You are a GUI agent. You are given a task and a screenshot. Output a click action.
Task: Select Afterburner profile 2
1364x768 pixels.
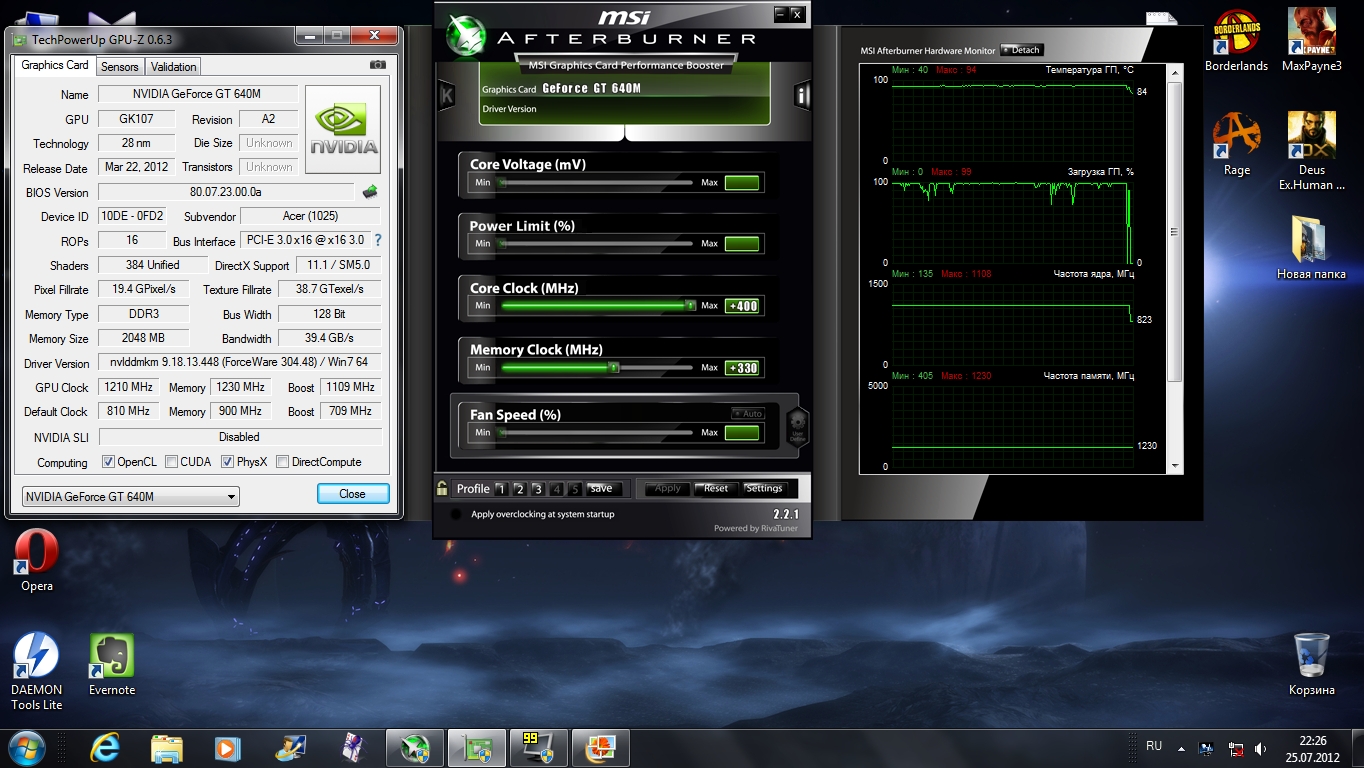(519, 489)
